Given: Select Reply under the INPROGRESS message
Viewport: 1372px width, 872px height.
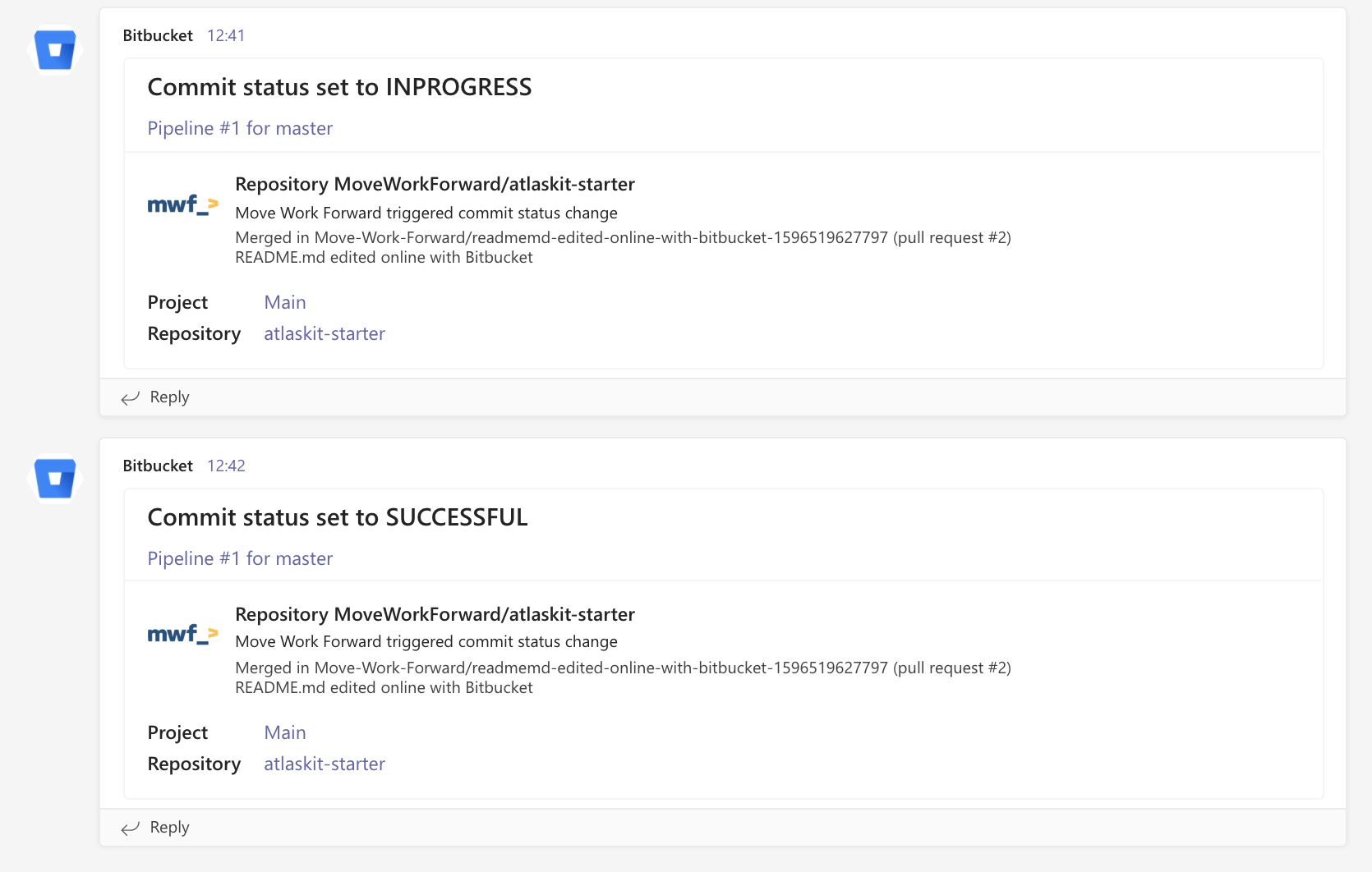Looking at the screenshot, I should click(x=168, y=397).
